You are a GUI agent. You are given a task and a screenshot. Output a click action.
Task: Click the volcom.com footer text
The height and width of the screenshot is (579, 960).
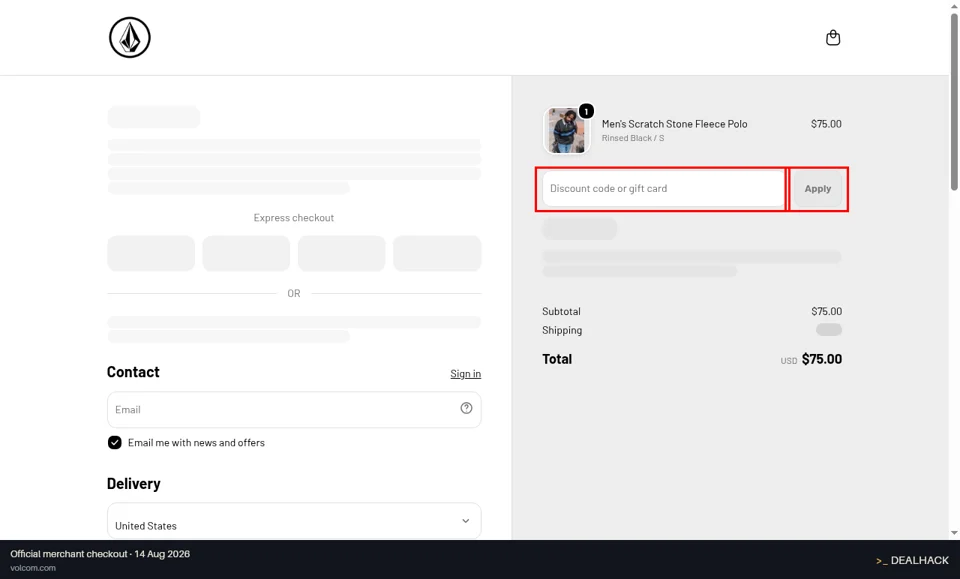pos(33,568)
